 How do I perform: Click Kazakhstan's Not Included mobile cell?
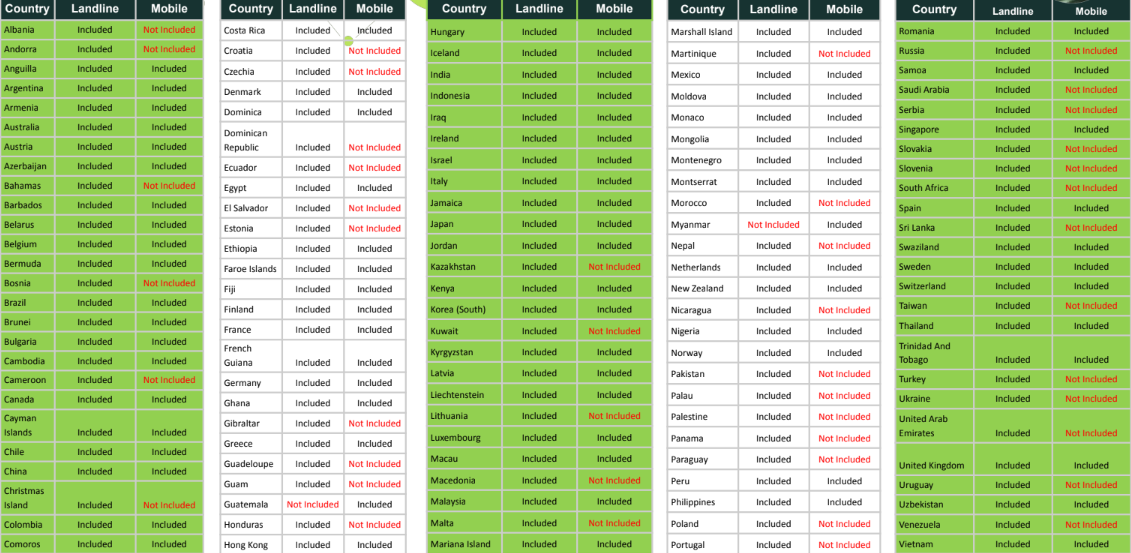(614, 267)
